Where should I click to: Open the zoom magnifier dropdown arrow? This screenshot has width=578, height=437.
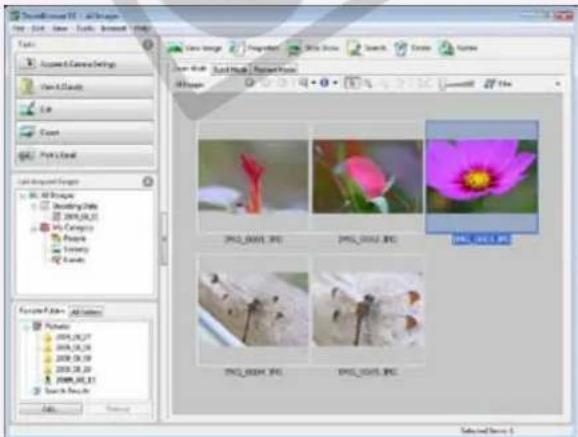pos(314,83)
